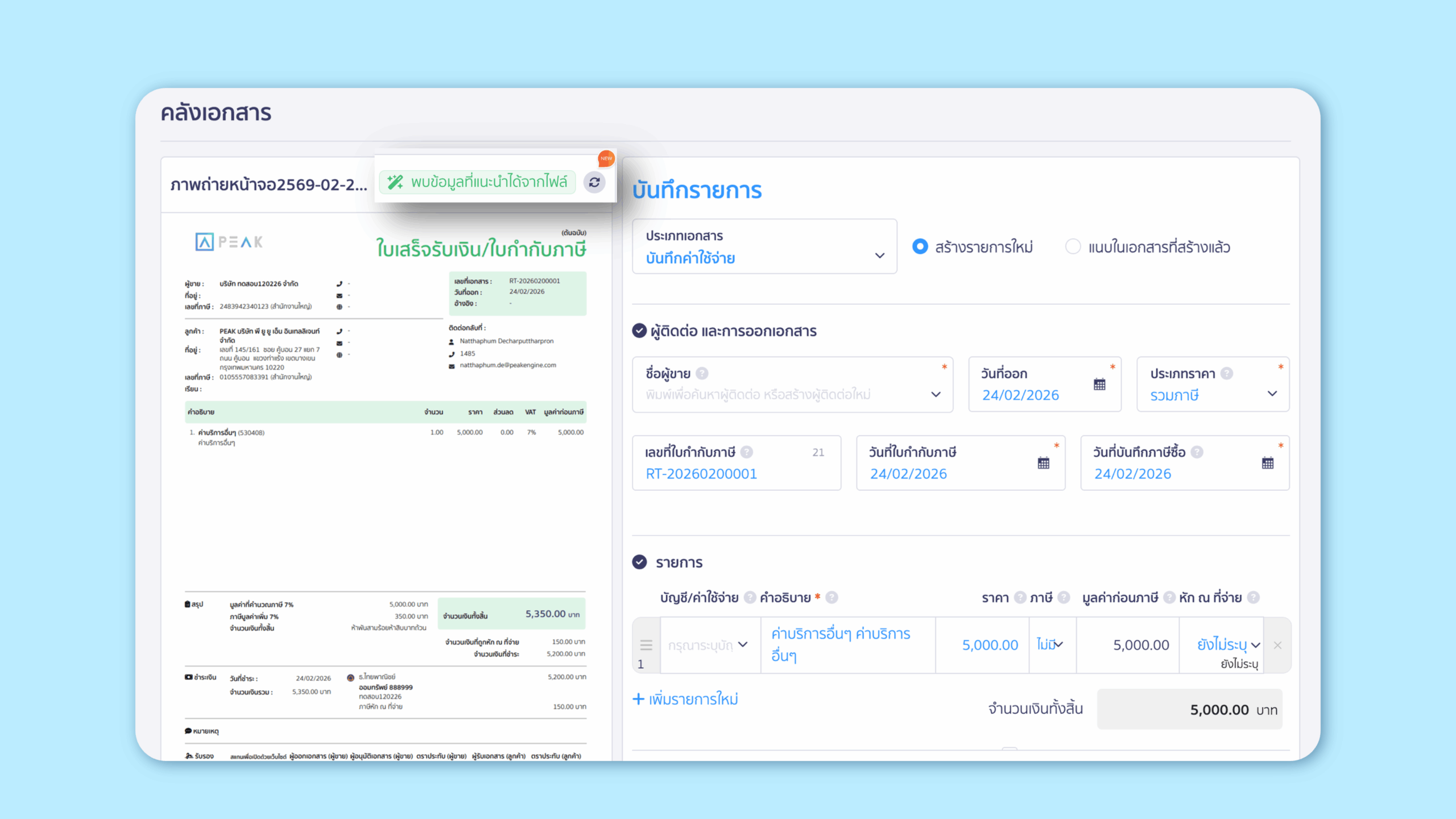Open the calendar for วันที่ออก

click(1099, 384)
